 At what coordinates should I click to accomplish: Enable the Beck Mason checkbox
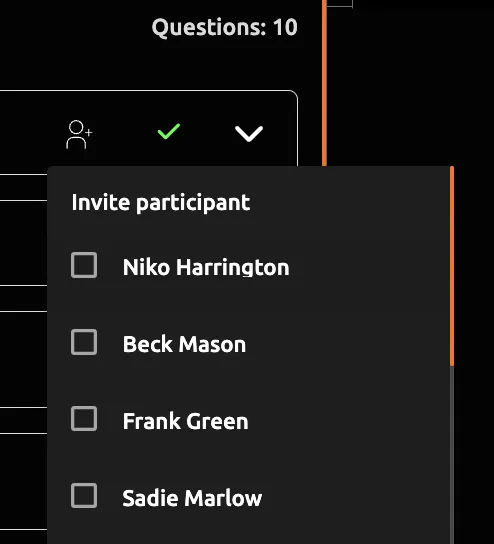pos(84,342)
